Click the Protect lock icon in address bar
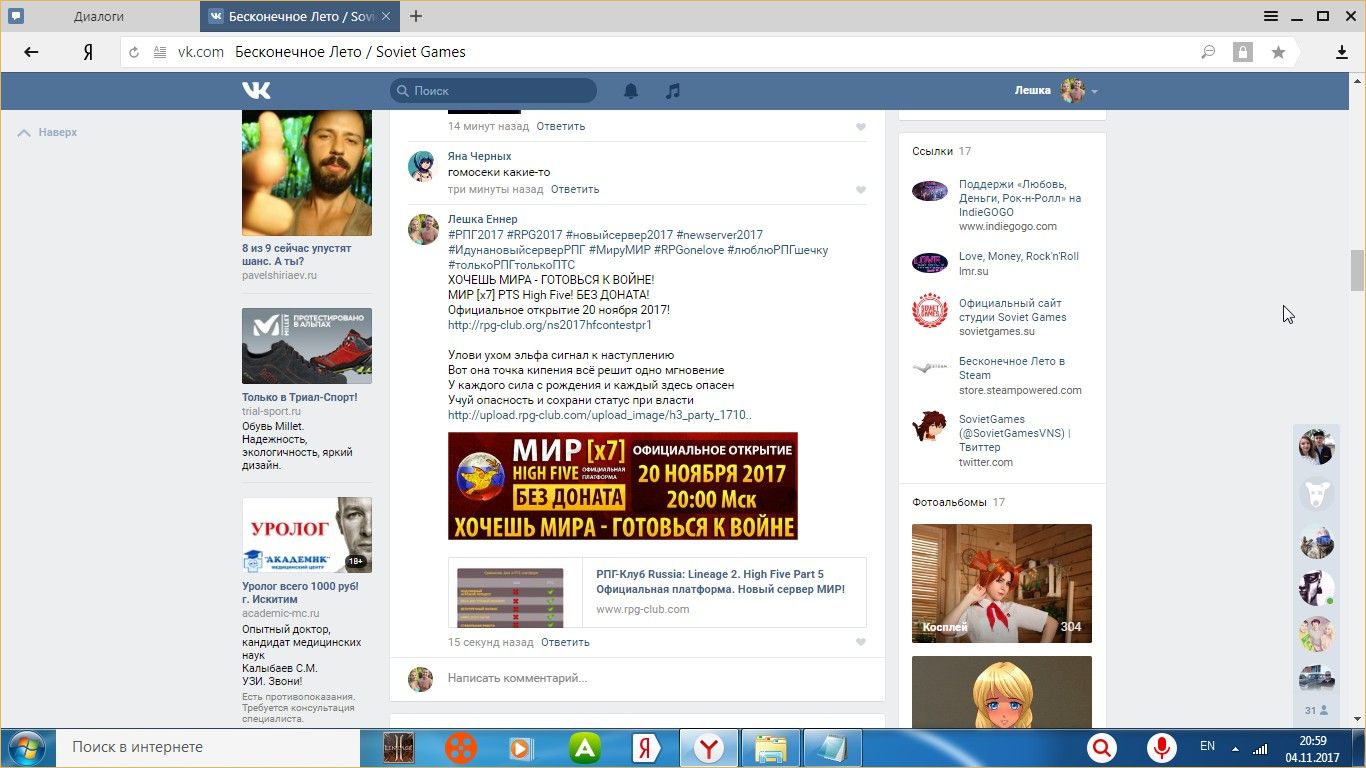 [1242, 52]
